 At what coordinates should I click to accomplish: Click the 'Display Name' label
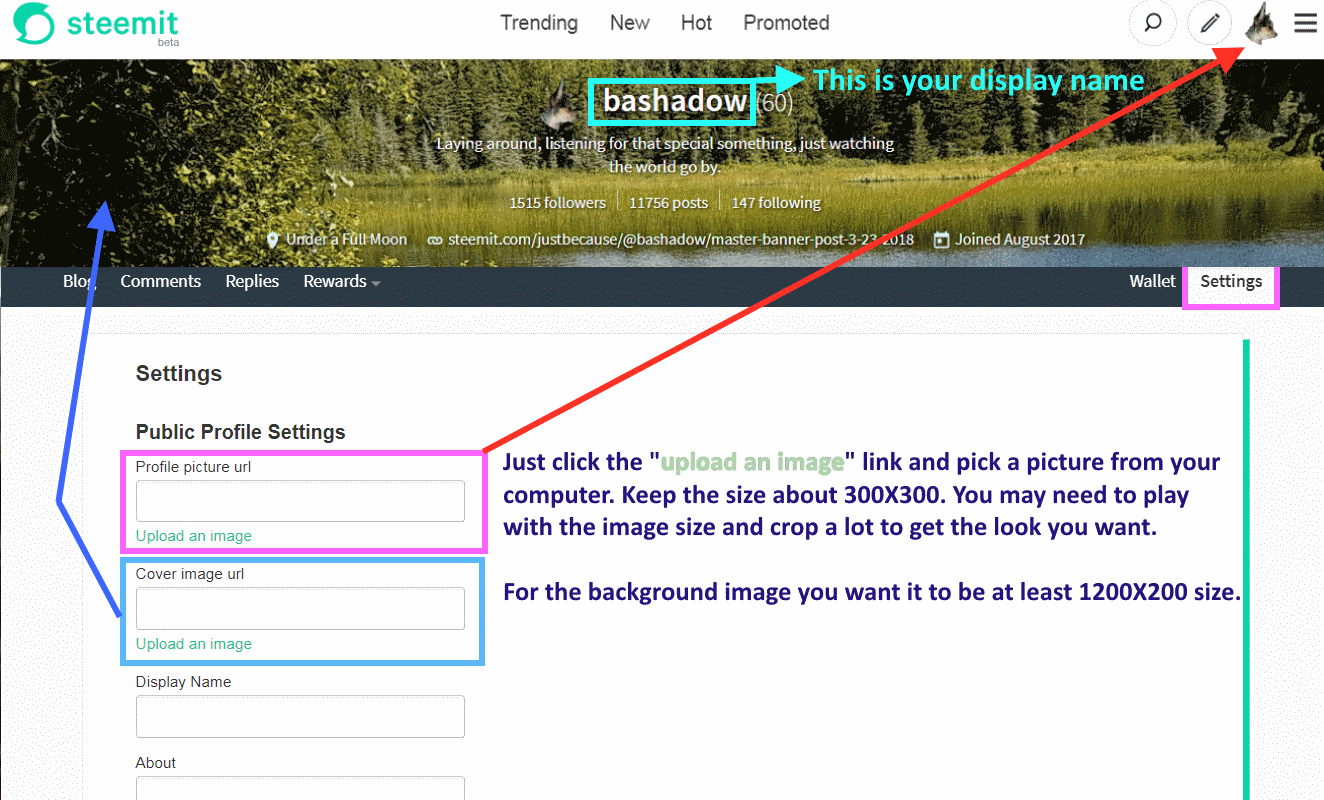(x=184, y=682)
